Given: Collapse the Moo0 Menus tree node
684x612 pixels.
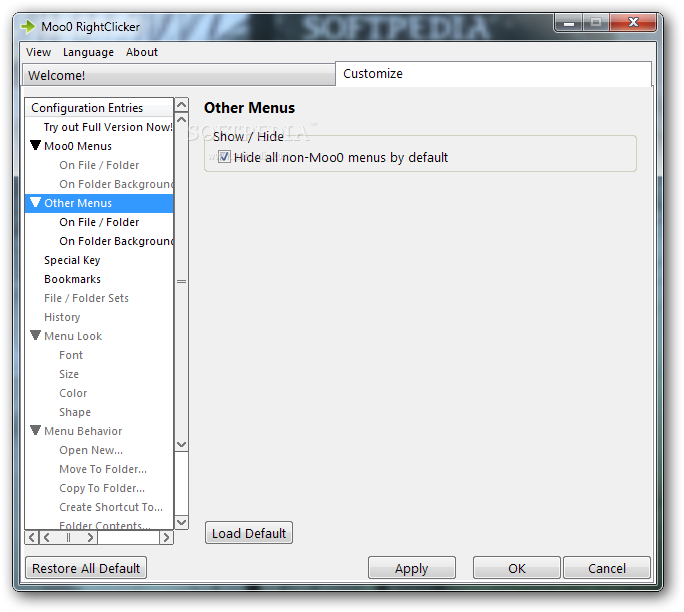Looking at the screenshot, I should (36, 145).
